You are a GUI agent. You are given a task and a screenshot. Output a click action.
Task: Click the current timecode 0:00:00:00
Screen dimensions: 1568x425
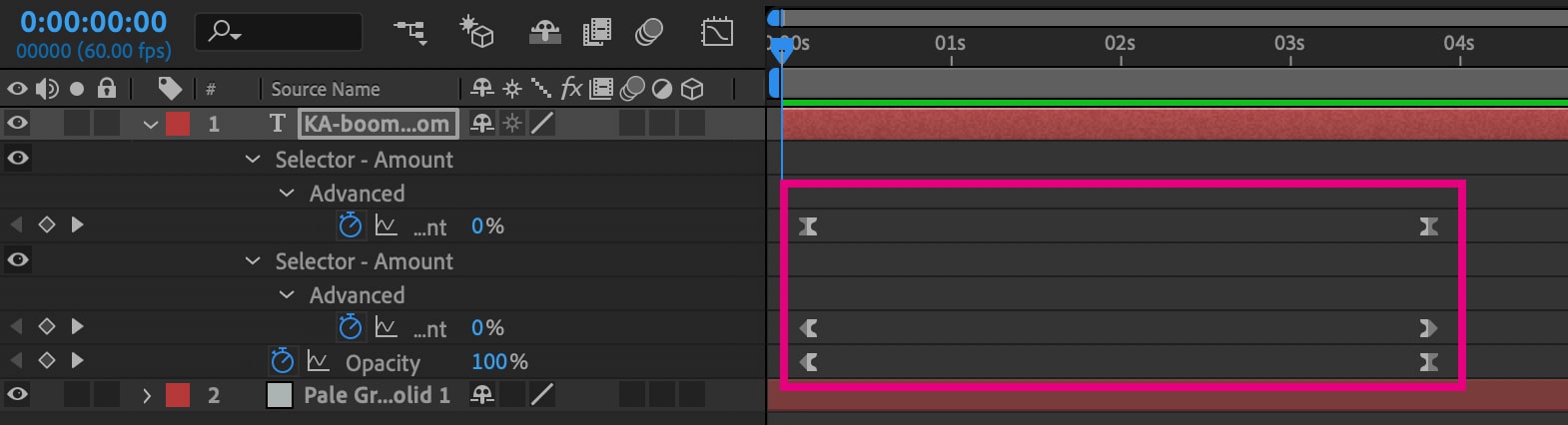tap(94, 22)
